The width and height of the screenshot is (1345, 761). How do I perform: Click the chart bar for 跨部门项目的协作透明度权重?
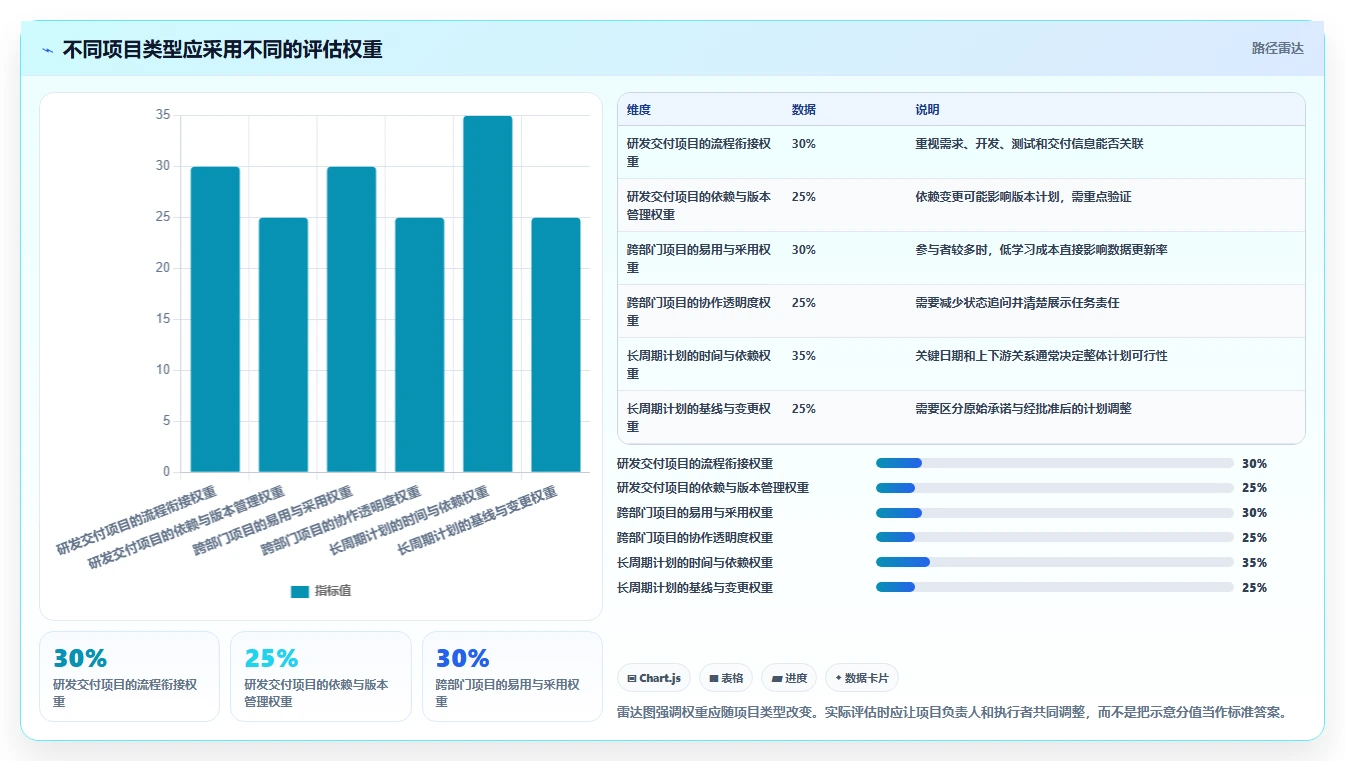coord(419,345)
